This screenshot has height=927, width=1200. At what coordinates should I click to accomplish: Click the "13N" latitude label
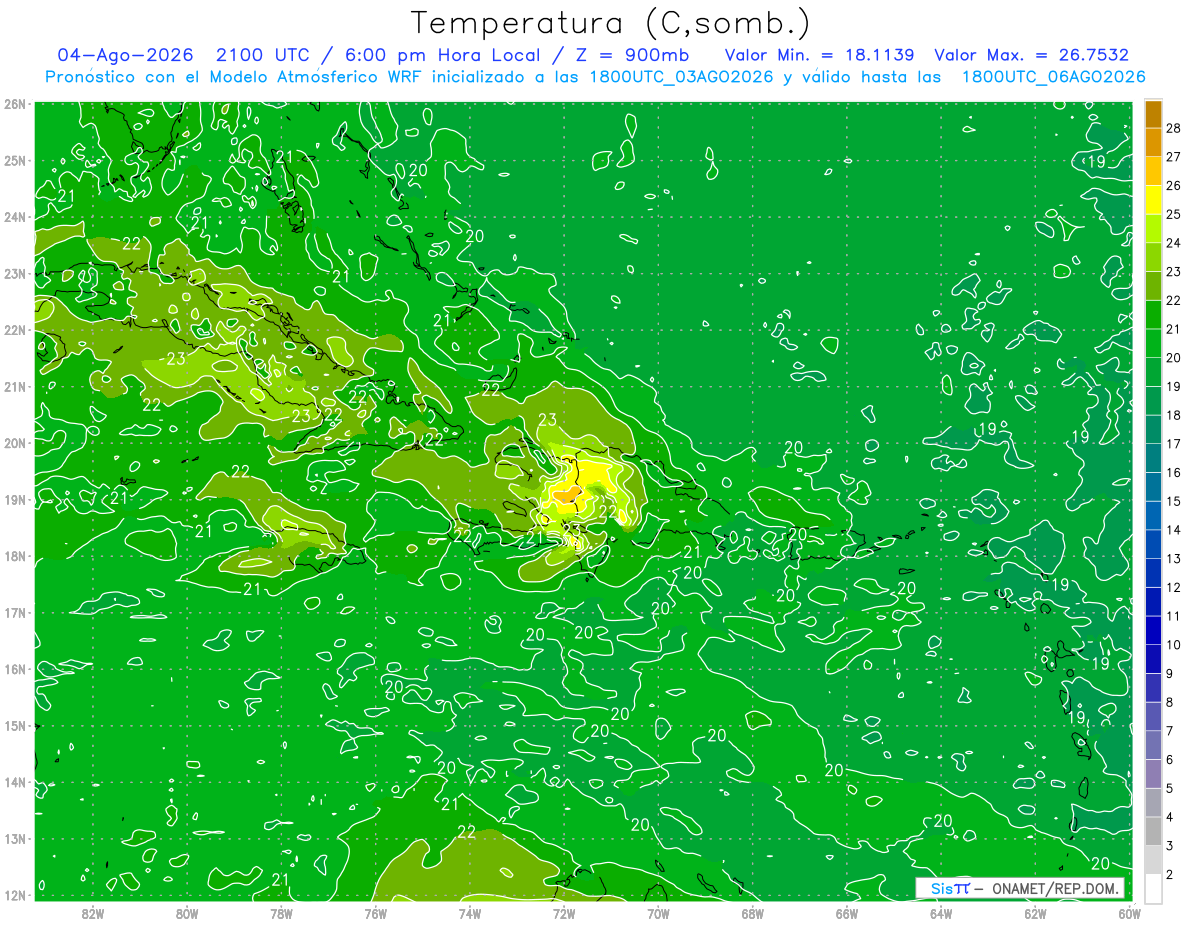[15, 838]
